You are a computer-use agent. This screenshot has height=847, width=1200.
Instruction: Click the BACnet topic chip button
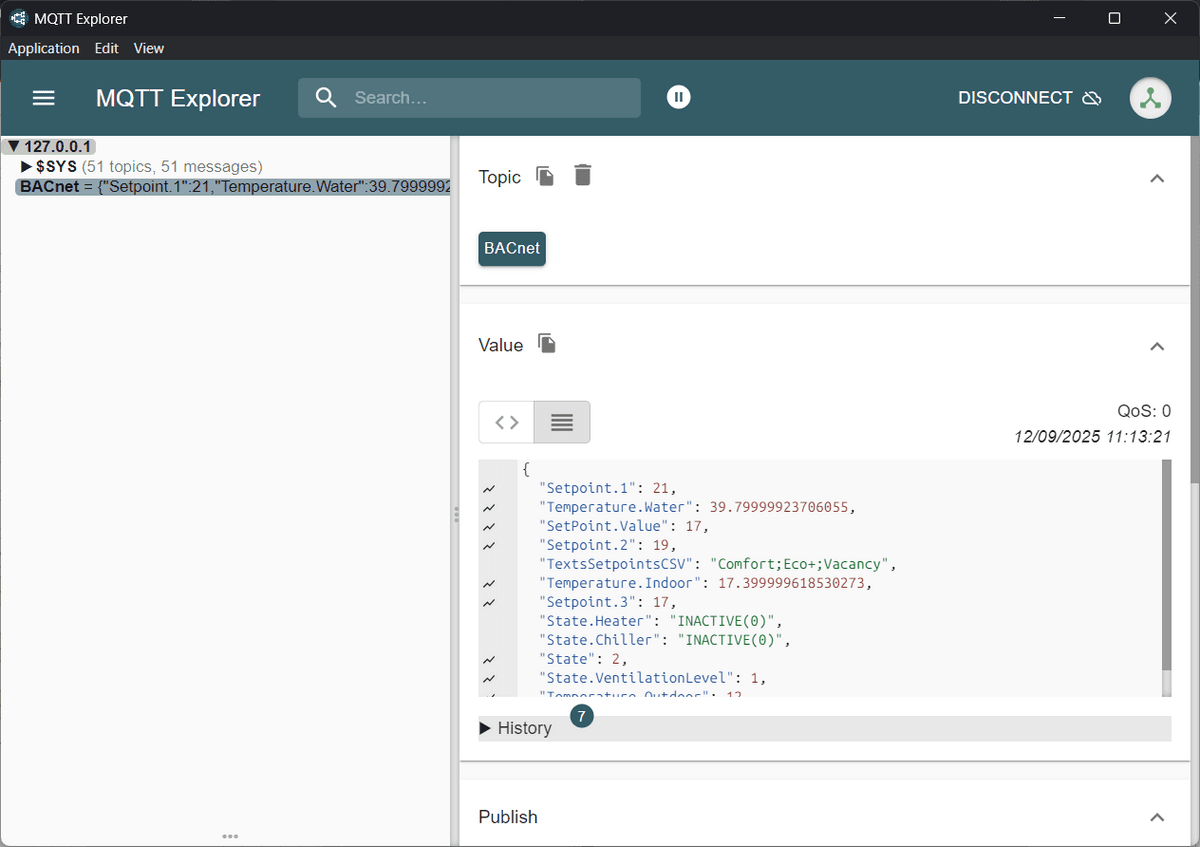[x=512, y=248]
